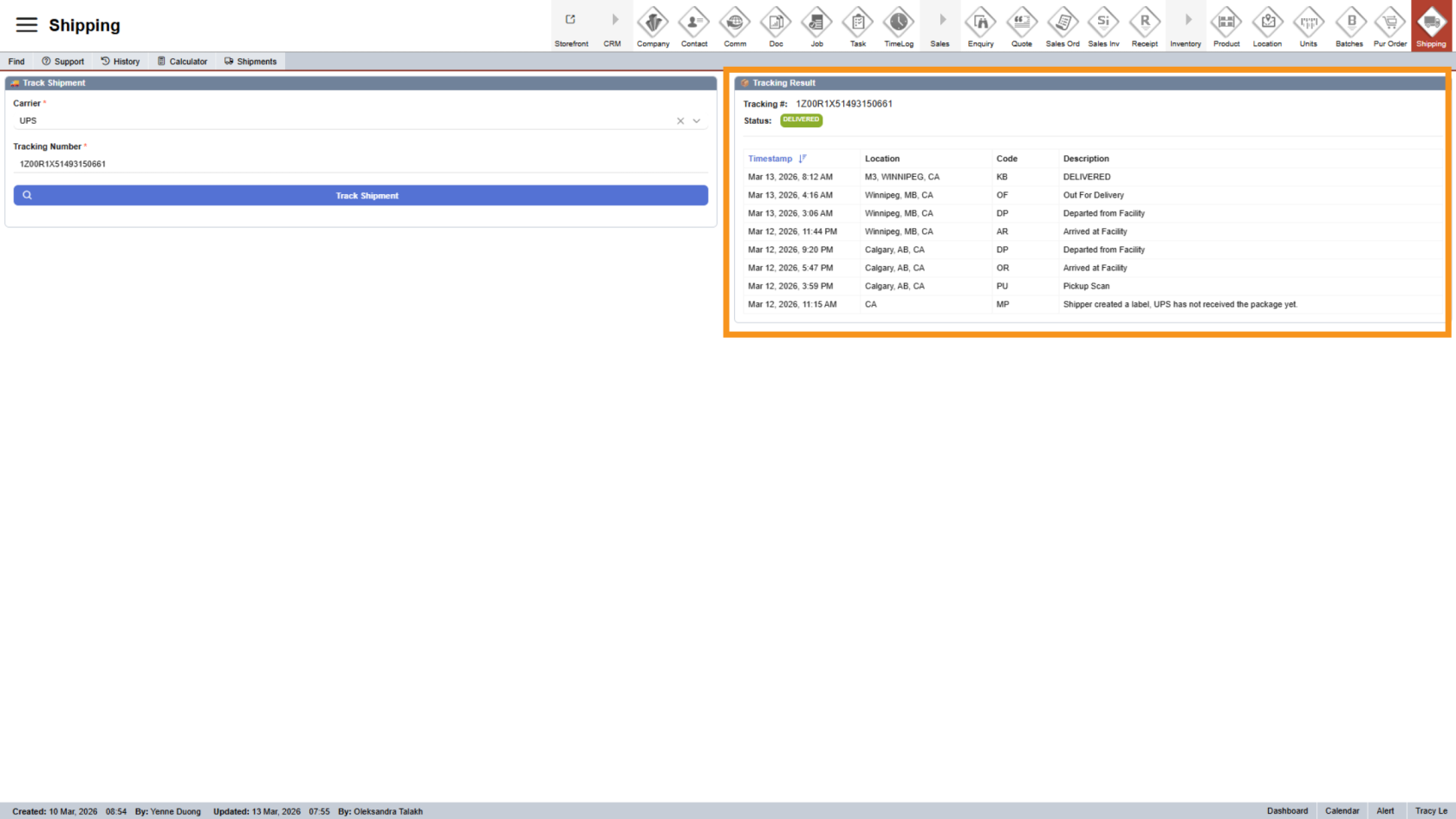Clear the selected UPS carrier
Viewport: 1456px width, 819px height.
680,121
